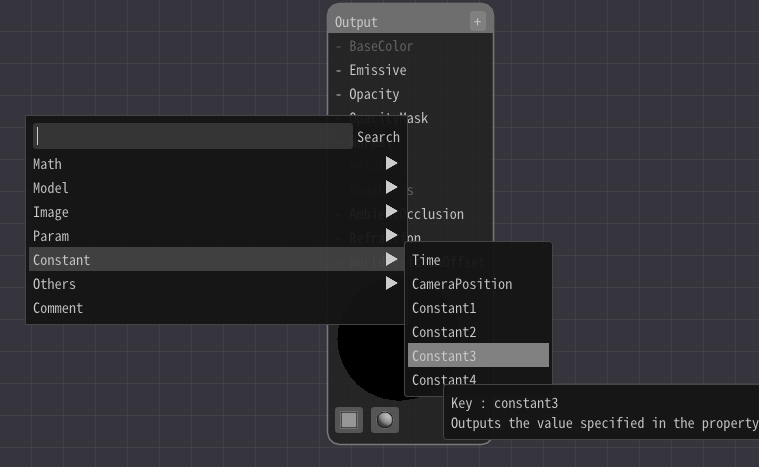Select the square preview shape icon

pyautogui.click(x=349, y=420)
